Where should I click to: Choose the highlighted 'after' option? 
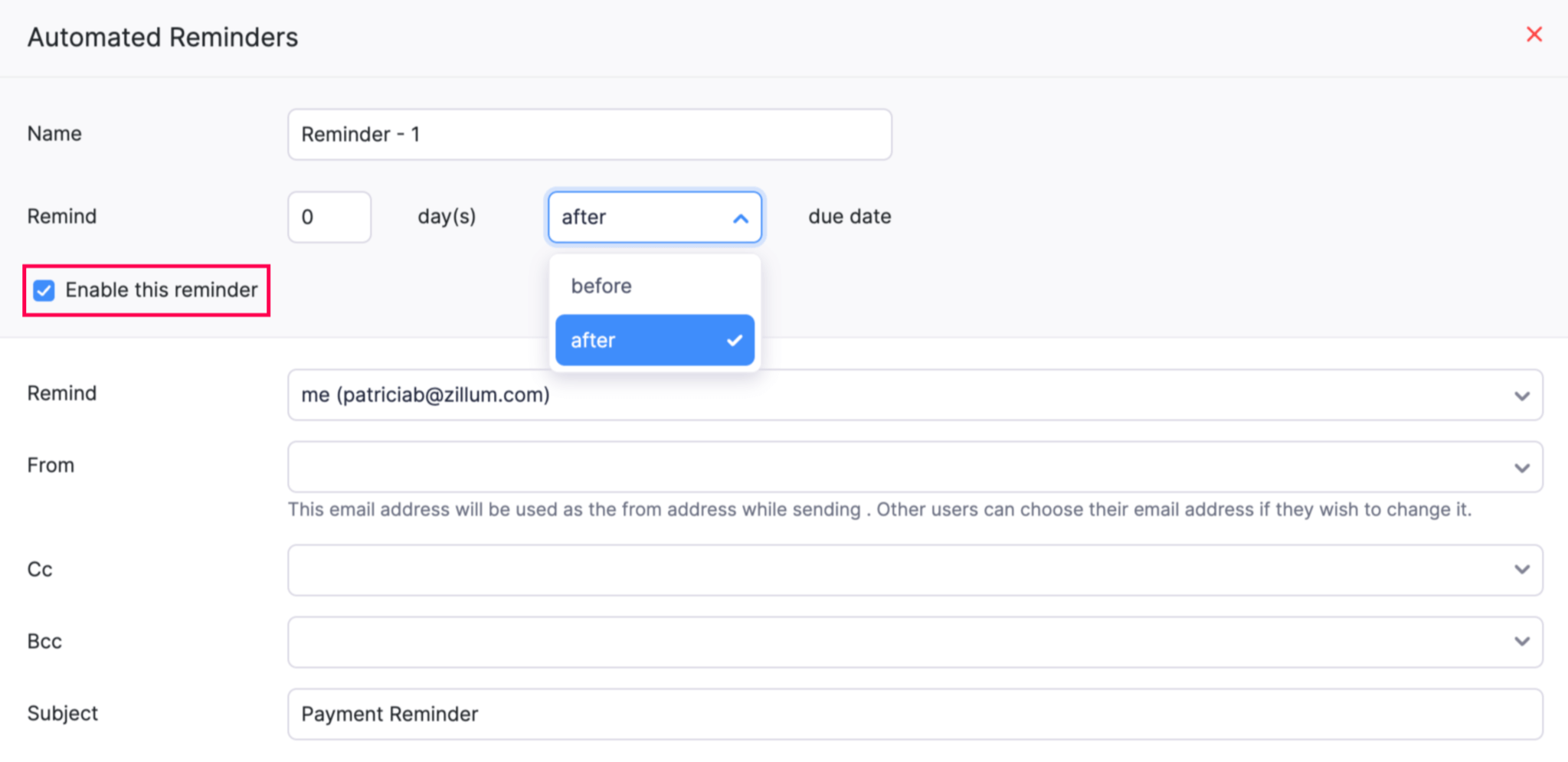pyautogui.click(x=636, y=340)
